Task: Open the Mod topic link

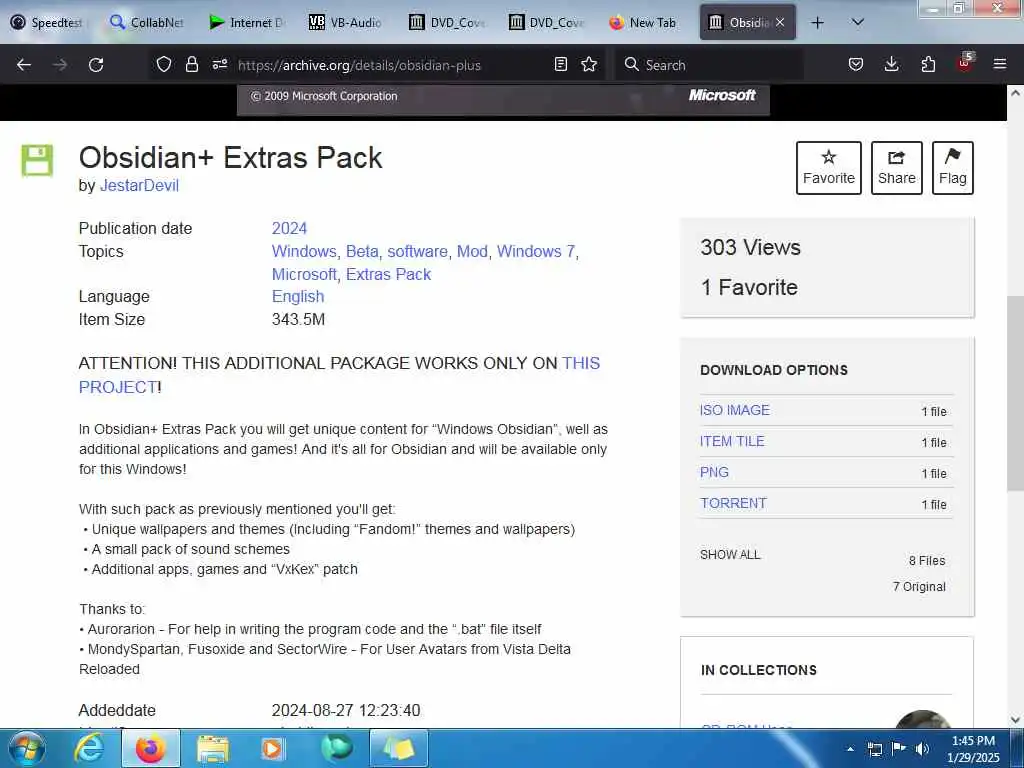Action: point(472,251)
